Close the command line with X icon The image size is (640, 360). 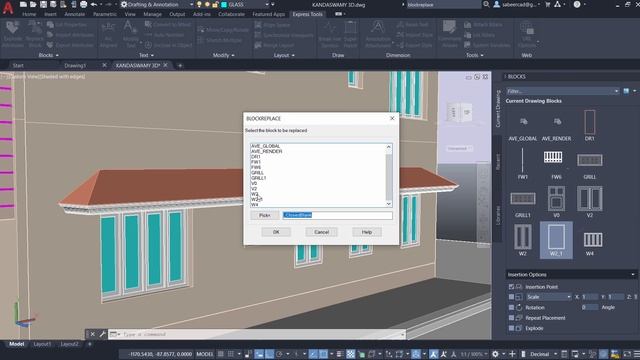(x=93, y=334)
